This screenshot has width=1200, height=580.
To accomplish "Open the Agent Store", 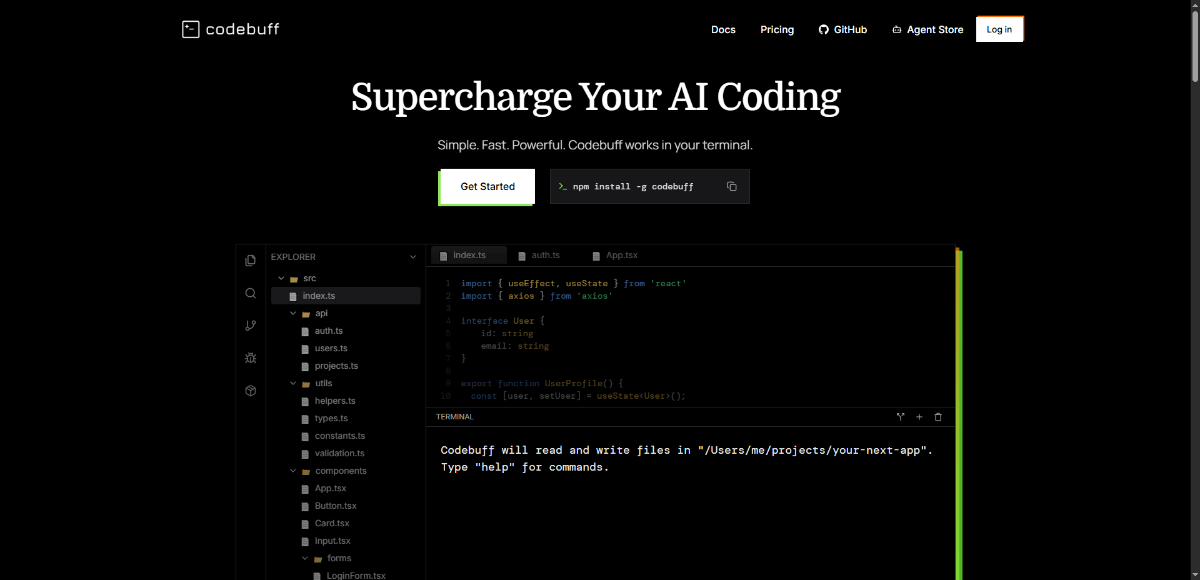I will [x=927, y=30].
